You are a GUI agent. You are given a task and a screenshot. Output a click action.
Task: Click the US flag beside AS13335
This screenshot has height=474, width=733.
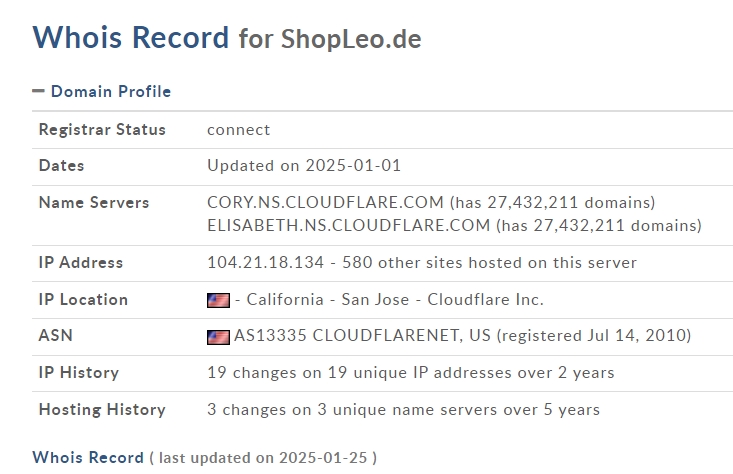pos(218,337)
